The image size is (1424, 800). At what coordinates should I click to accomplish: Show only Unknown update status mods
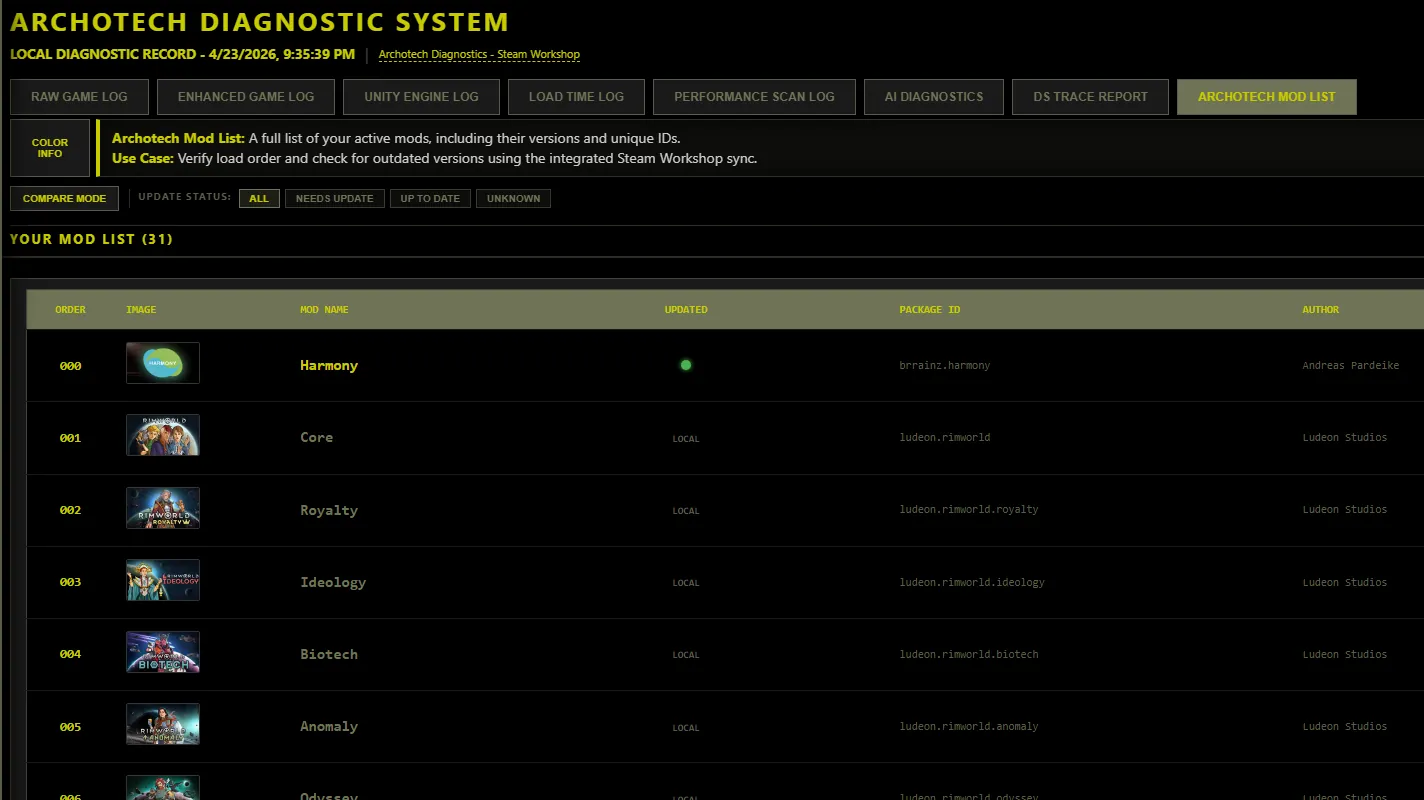513,198
